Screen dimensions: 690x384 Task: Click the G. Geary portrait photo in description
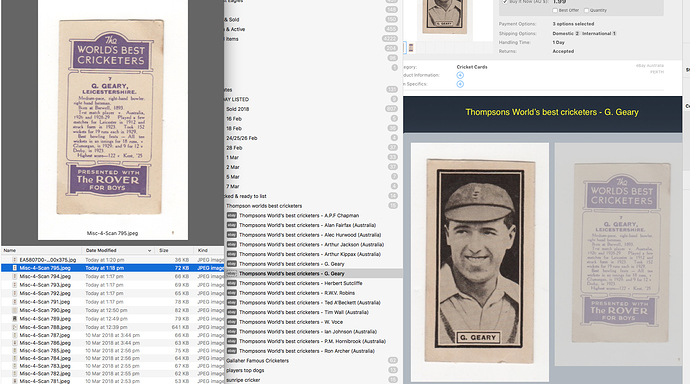[480, 261]
